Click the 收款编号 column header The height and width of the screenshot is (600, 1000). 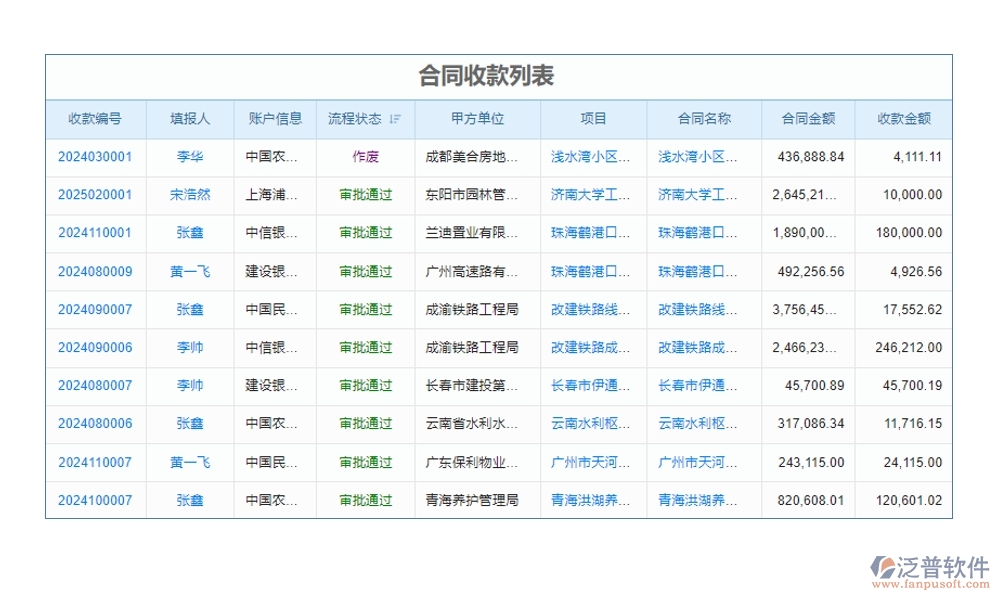(95, 118)
